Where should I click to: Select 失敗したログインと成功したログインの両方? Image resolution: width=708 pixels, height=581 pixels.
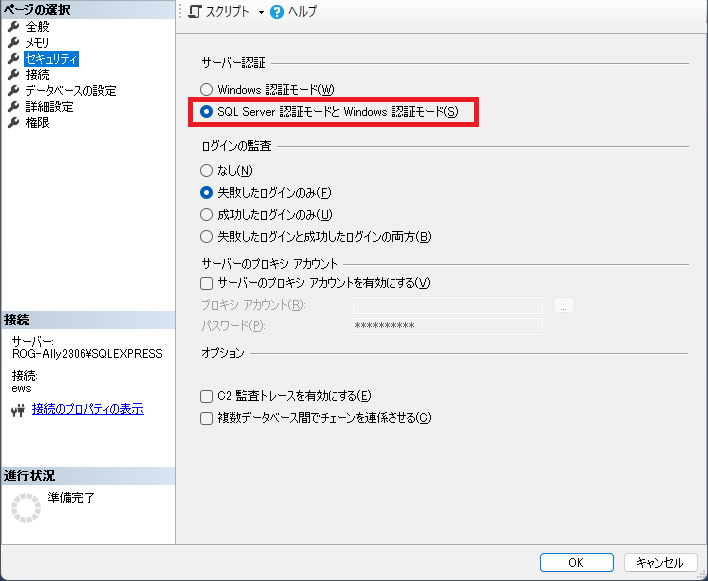pyautogui.click(x=206, y=237)
